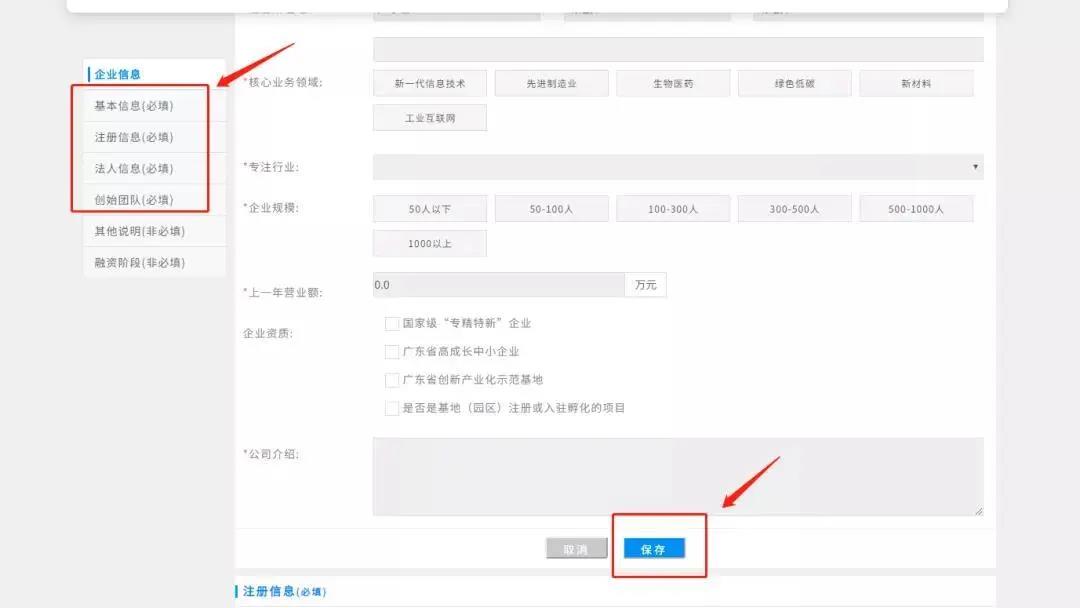Go to 注册信息(必填) section
1080x608 pixels.
click(133, 137)
